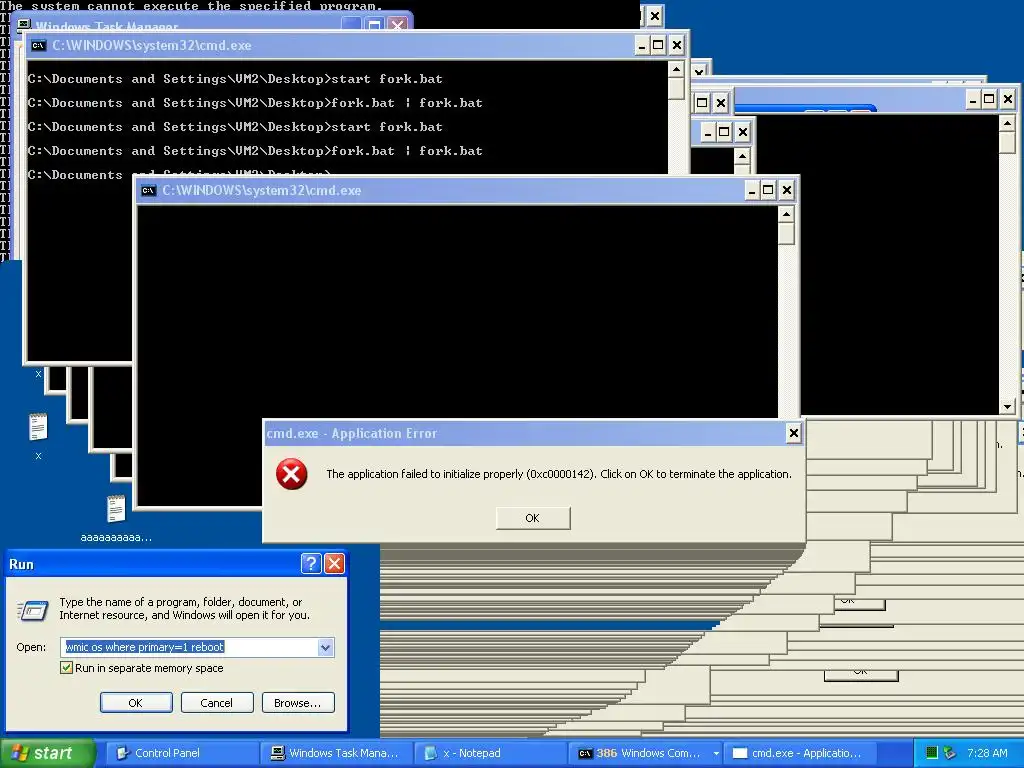Close the front cmd.exe window
Screen dimensions: 1024x768
pyautogui.click(x=787, y=190)
